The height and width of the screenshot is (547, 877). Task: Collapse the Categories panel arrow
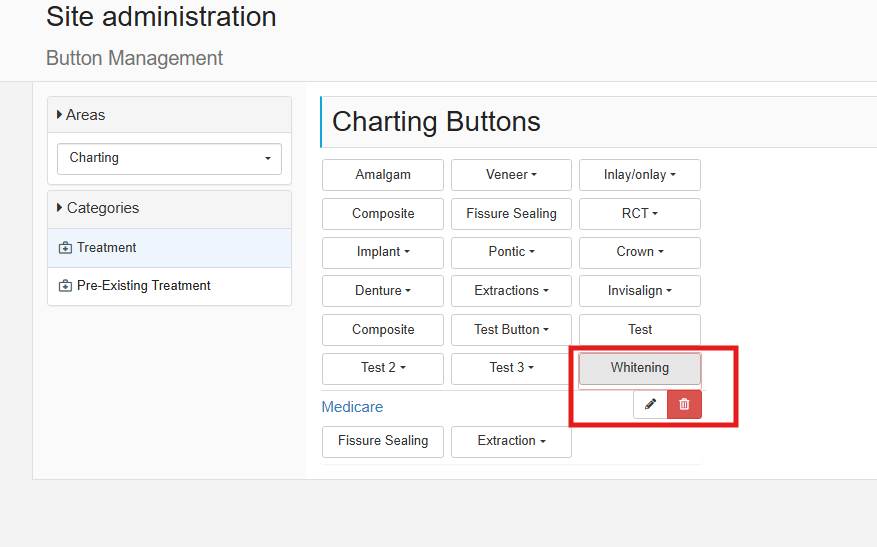point(59,208)
